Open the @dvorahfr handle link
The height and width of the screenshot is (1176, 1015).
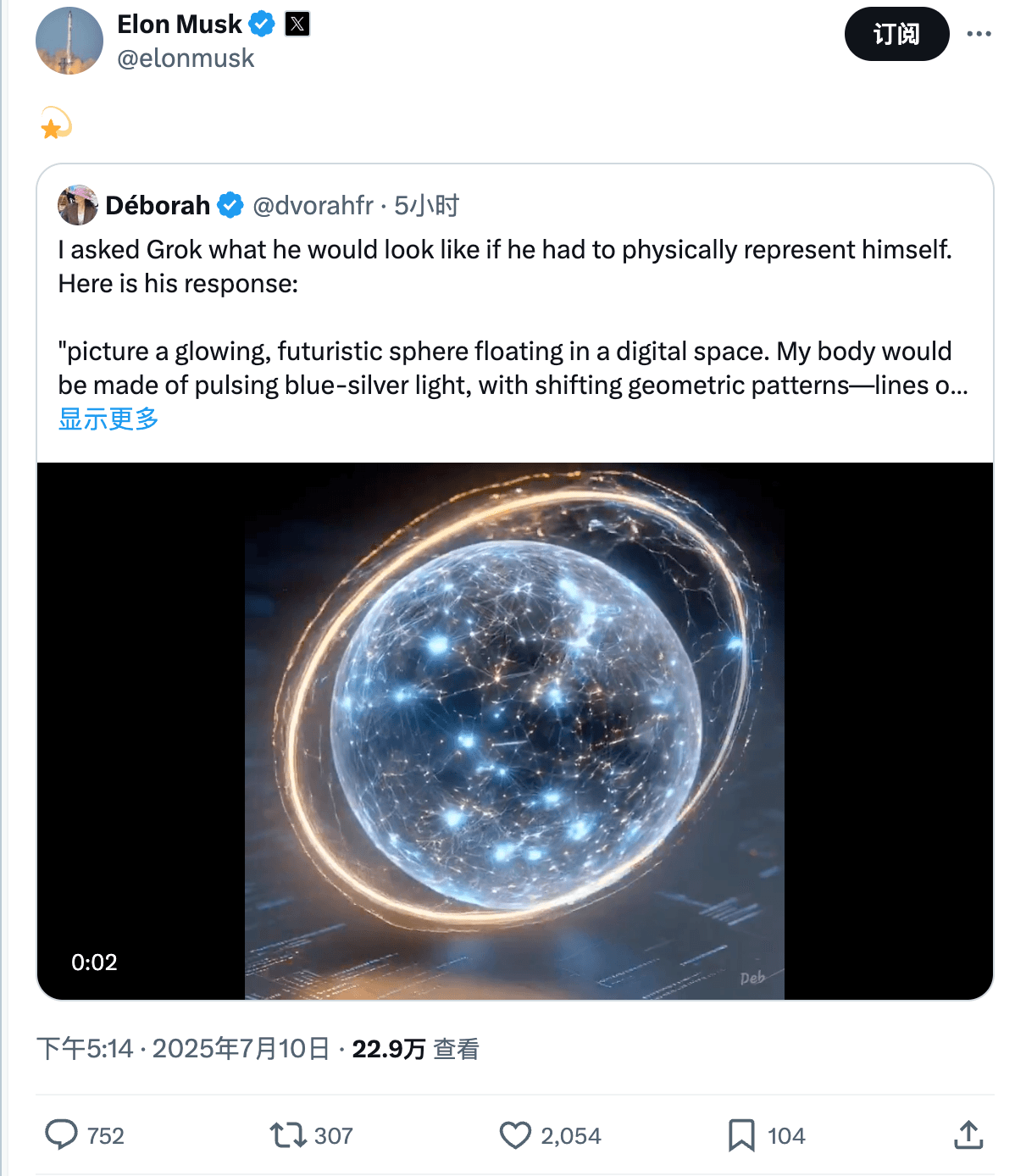(313, 205)
